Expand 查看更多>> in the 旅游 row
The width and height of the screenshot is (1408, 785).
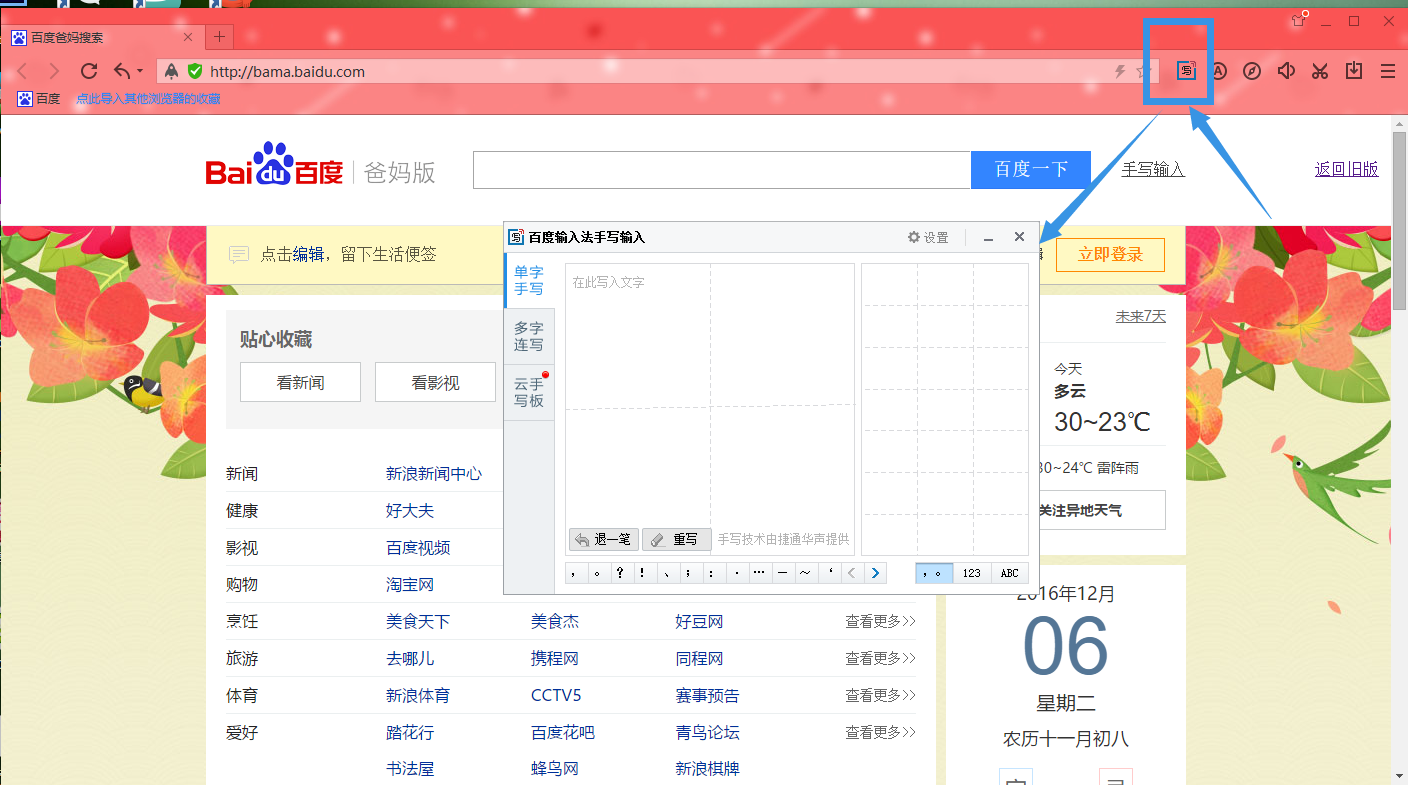[880, 659]
